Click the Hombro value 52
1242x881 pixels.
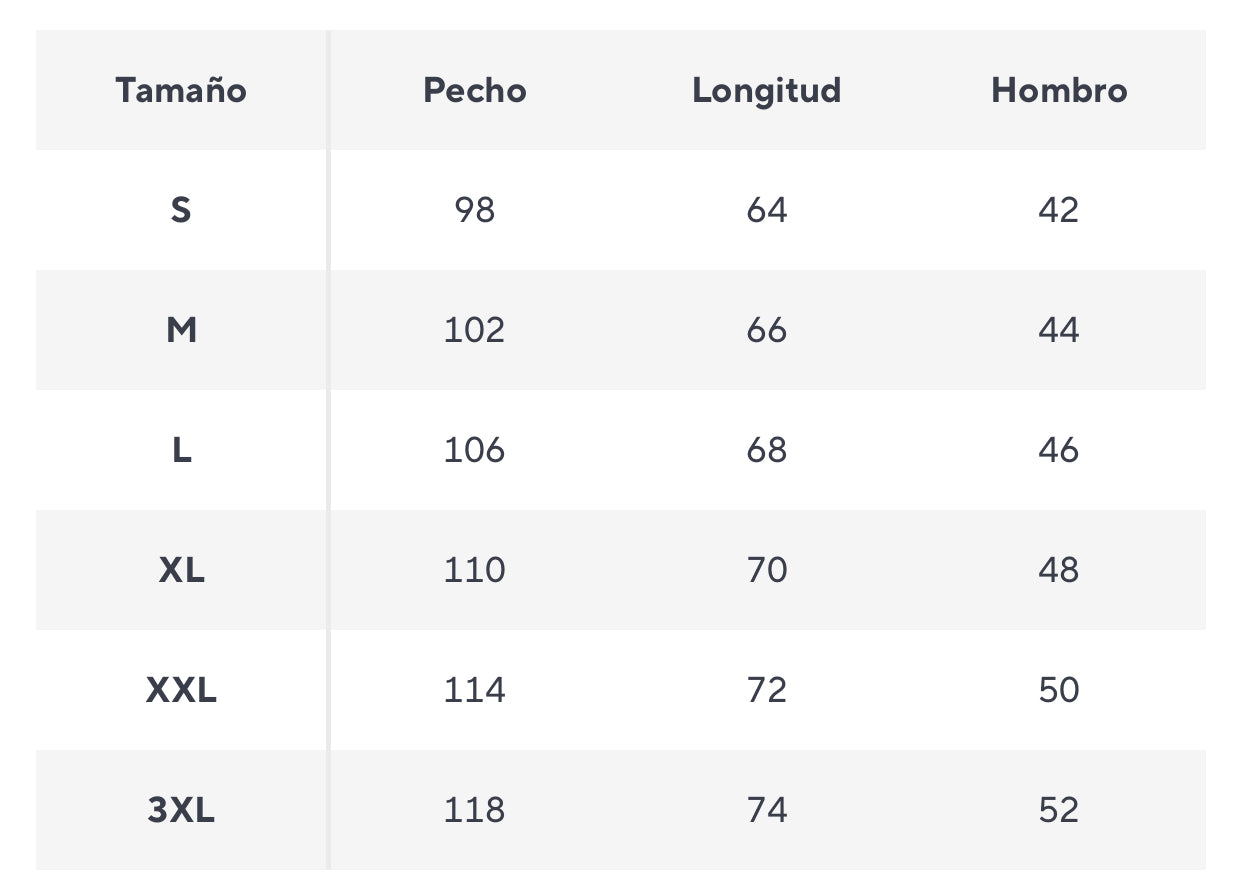(1059, 810)
